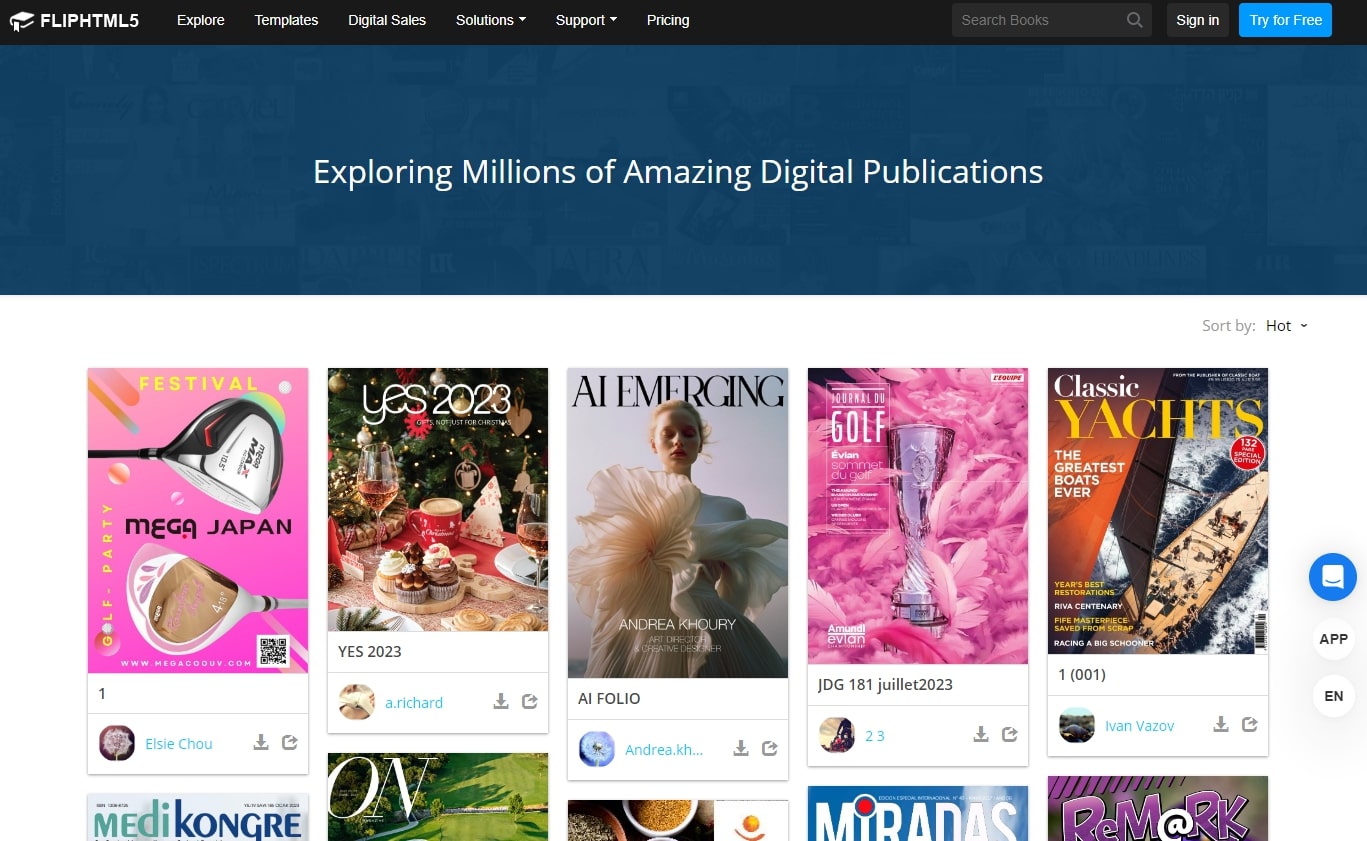Open Digital Sales
The image size is (1367, 841).
387,20
